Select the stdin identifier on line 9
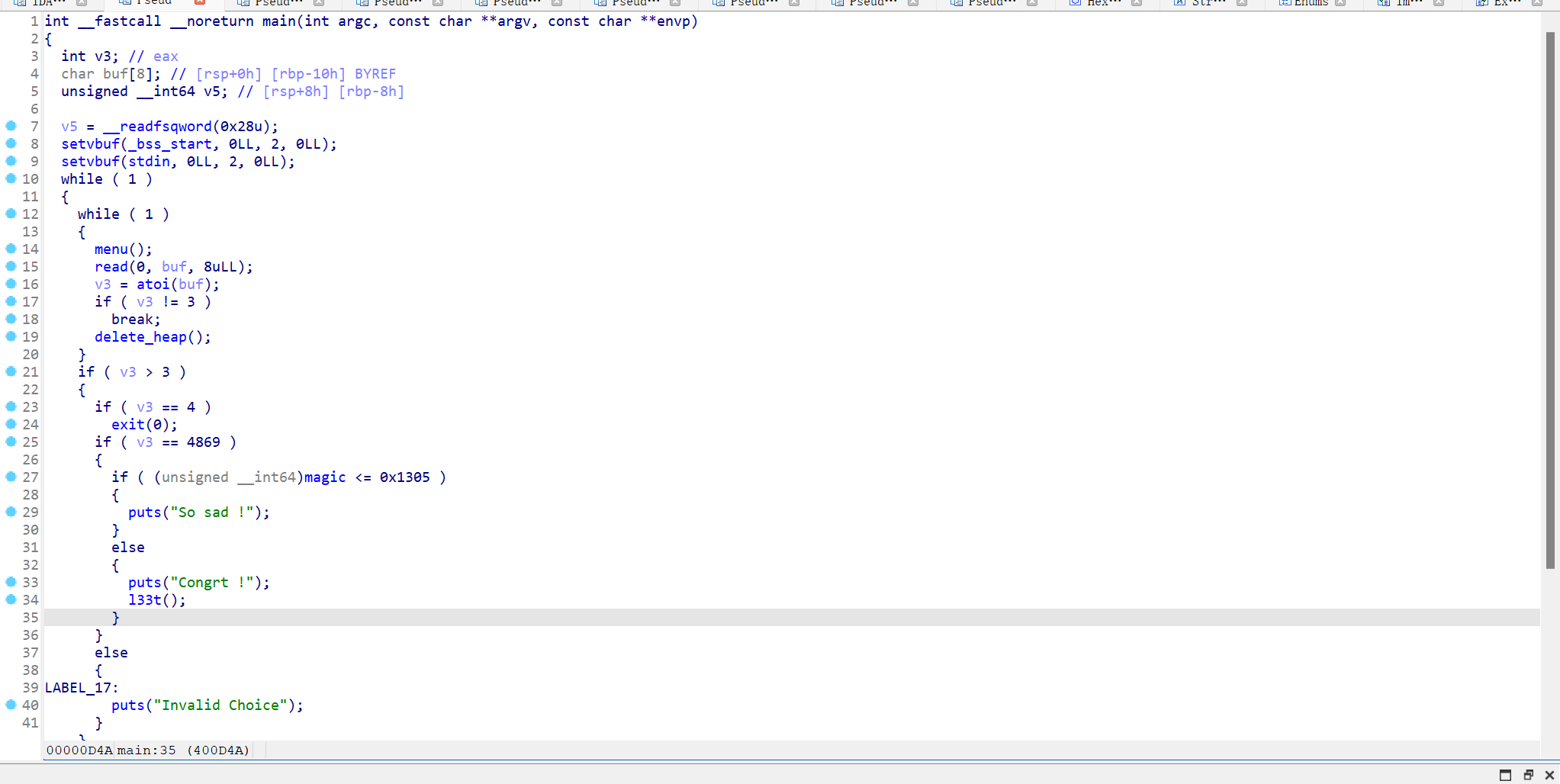 [x=149, y=162]
